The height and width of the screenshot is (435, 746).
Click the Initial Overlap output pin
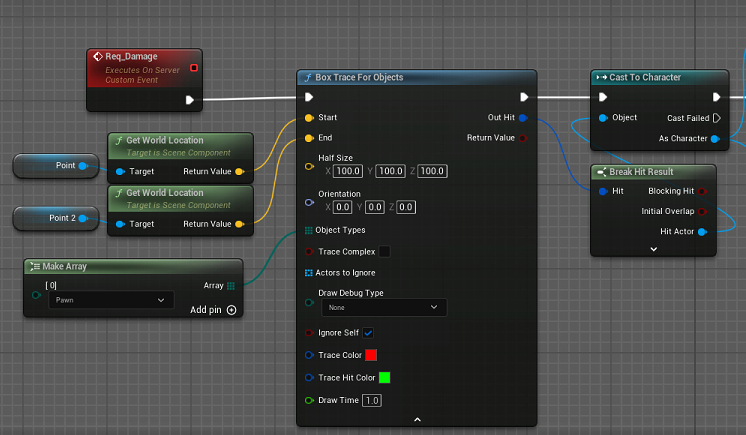[x=702, y=211]
